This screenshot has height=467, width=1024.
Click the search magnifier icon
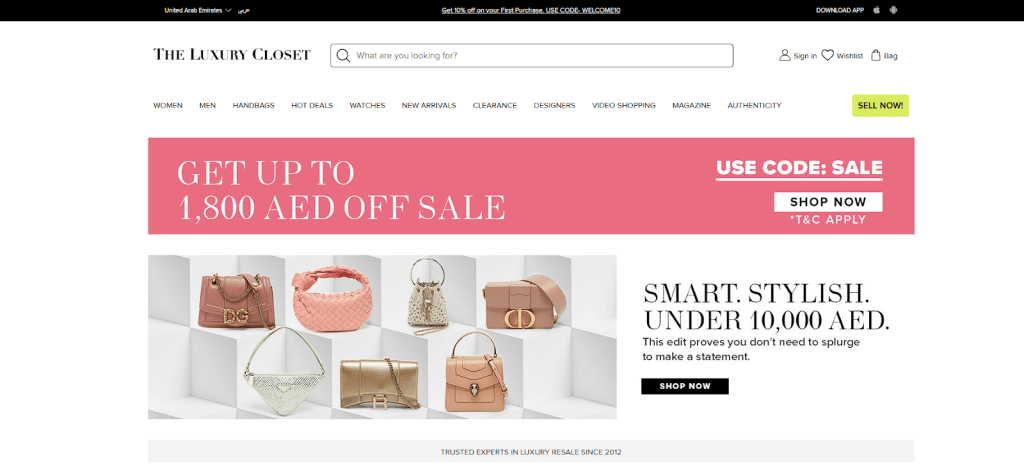pyautogui.click(x=344, y=56)
